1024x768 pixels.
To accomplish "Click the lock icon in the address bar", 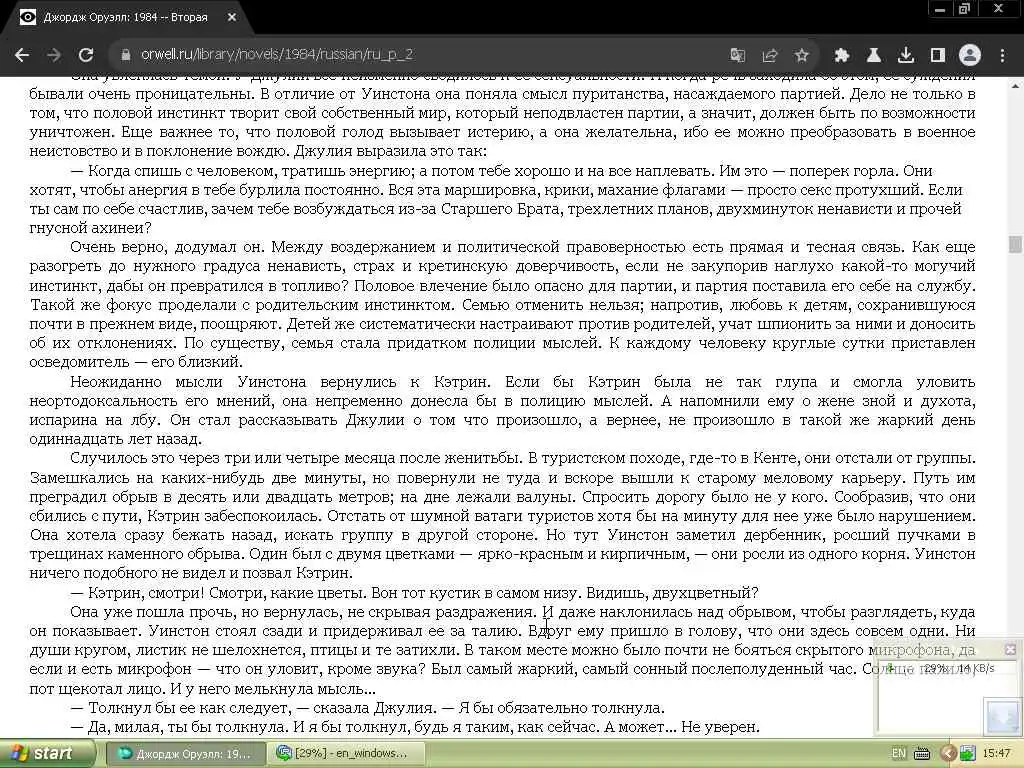I will pos(126,55).
